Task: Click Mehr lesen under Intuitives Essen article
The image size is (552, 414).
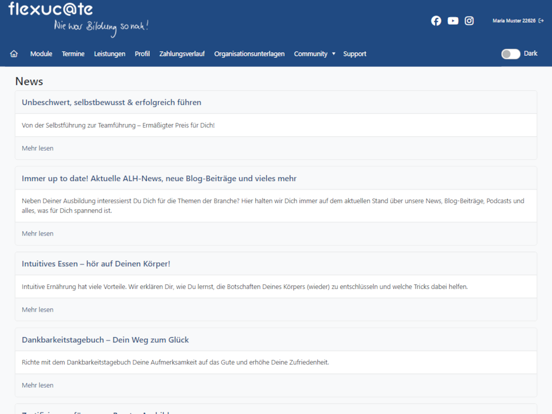Action: (x=38, y=309)
